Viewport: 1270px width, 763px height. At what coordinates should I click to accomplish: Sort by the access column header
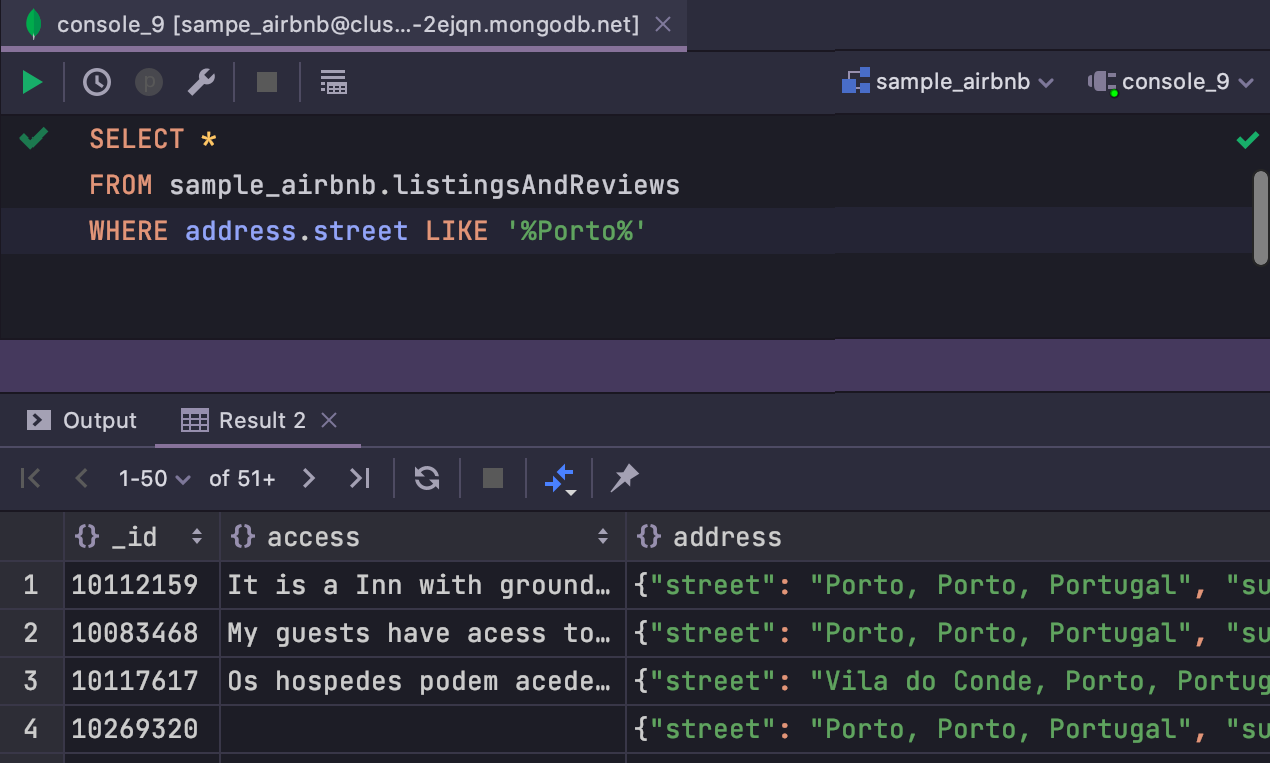click(x=422, y=537)
